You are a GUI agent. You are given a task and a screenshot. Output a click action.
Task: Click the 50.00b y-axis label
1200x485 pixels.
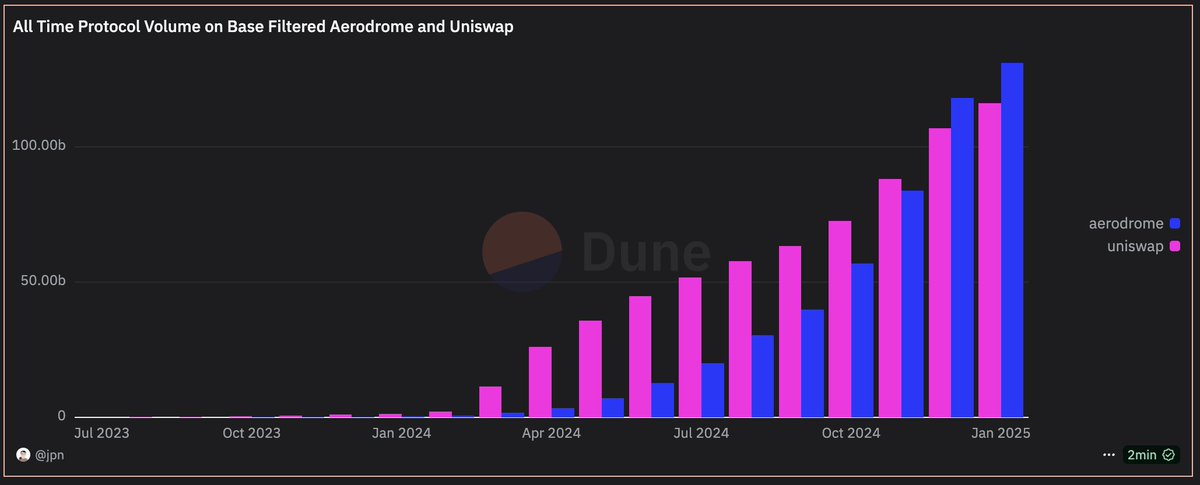pos(44,281)
